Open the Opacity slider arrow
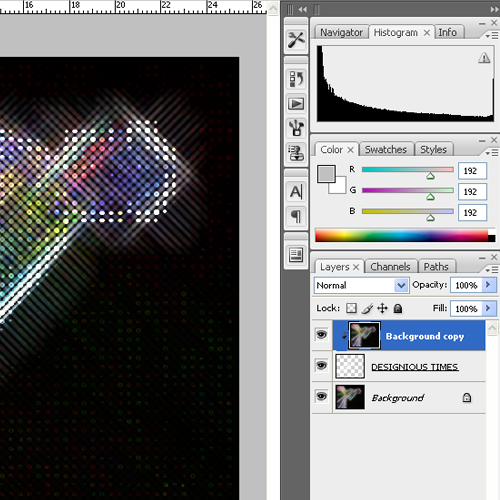 click(x=488, y=285)
